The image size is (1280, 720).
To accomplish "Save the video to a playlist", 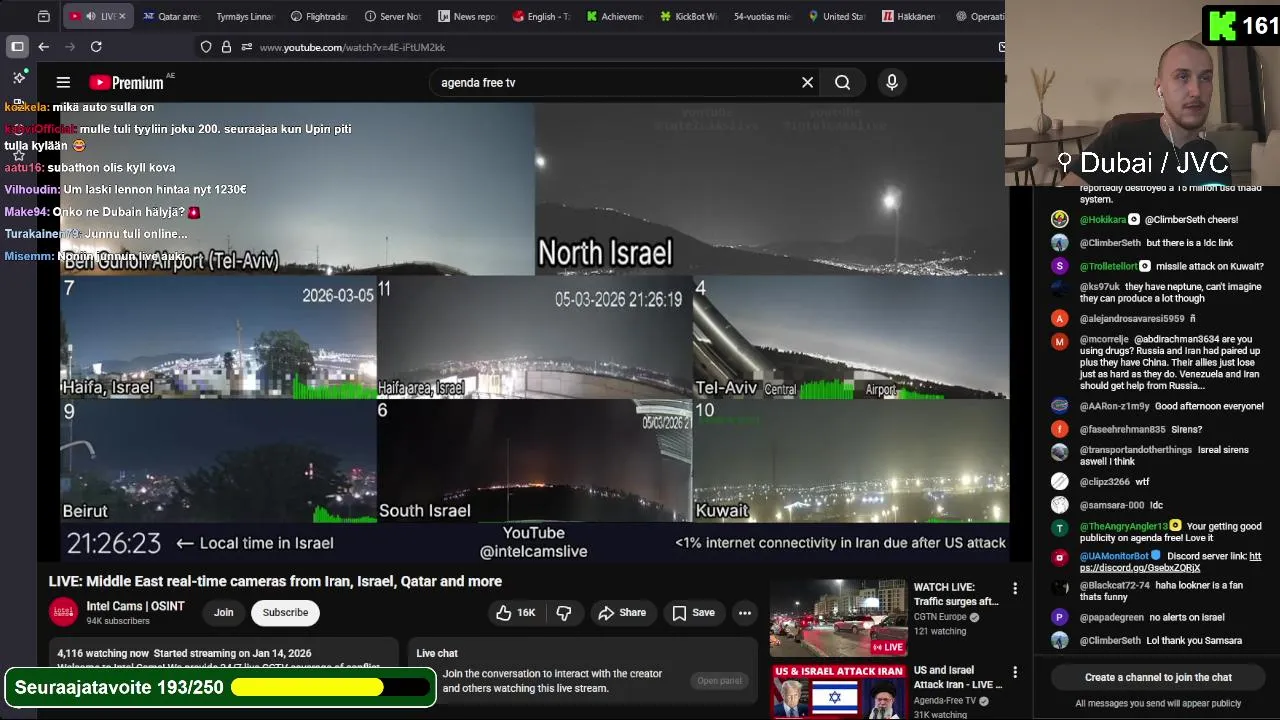I will (693, 613).
